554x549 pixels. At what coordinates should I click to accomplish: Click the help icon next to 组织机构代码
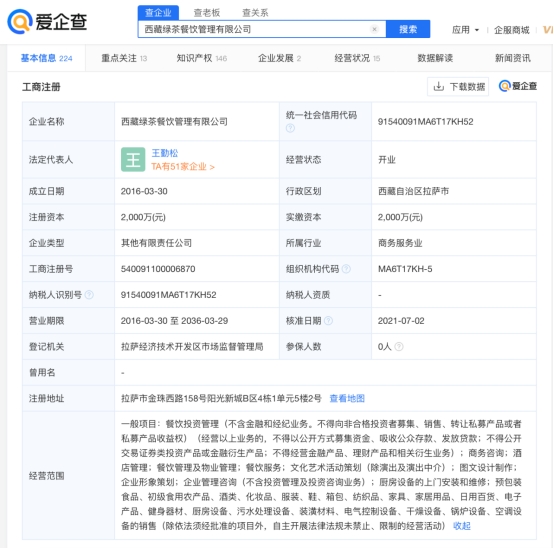coord(346,269)
